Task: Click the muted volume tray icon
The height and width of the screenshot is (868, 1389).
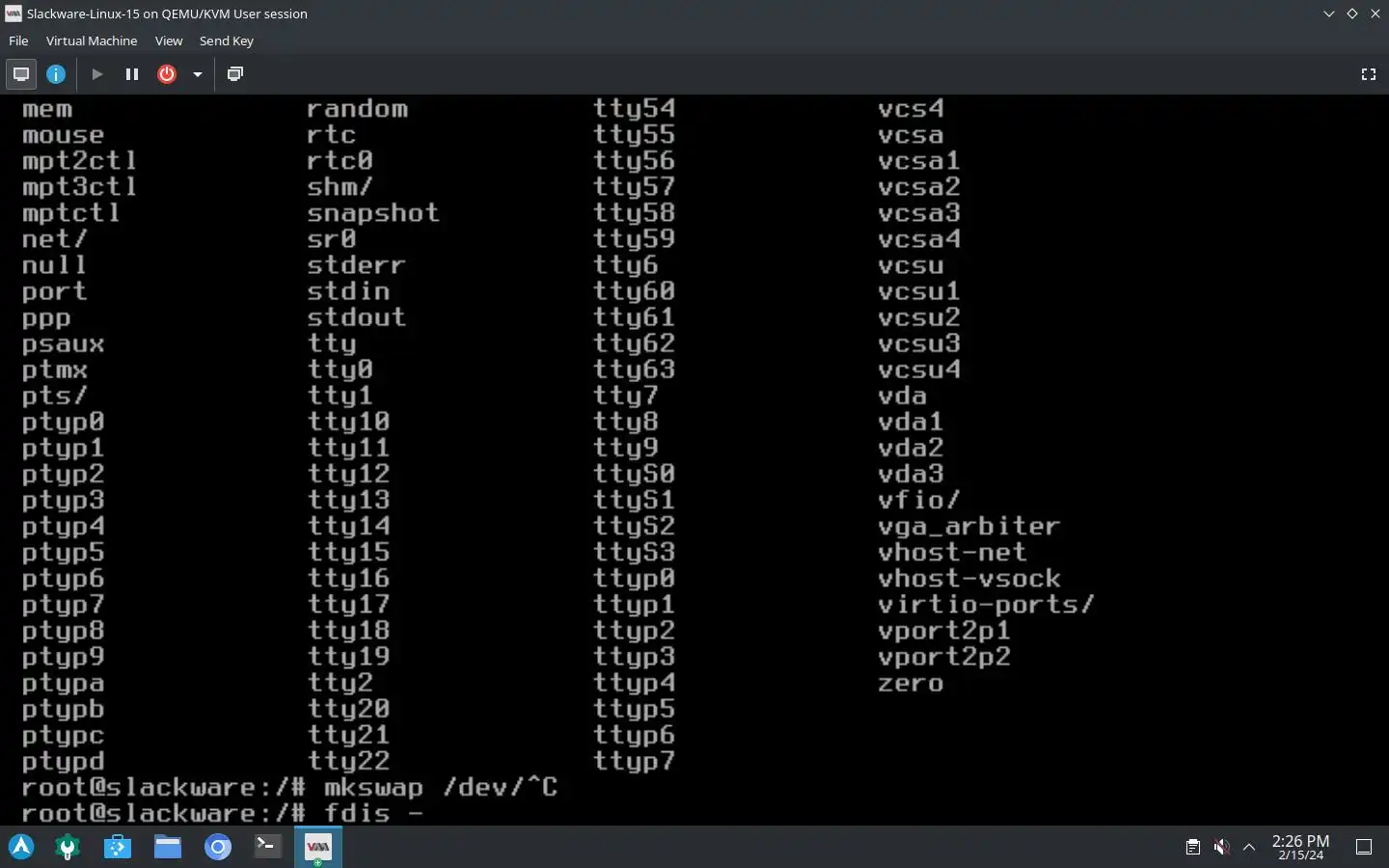Action: (x=1221, y=848)
